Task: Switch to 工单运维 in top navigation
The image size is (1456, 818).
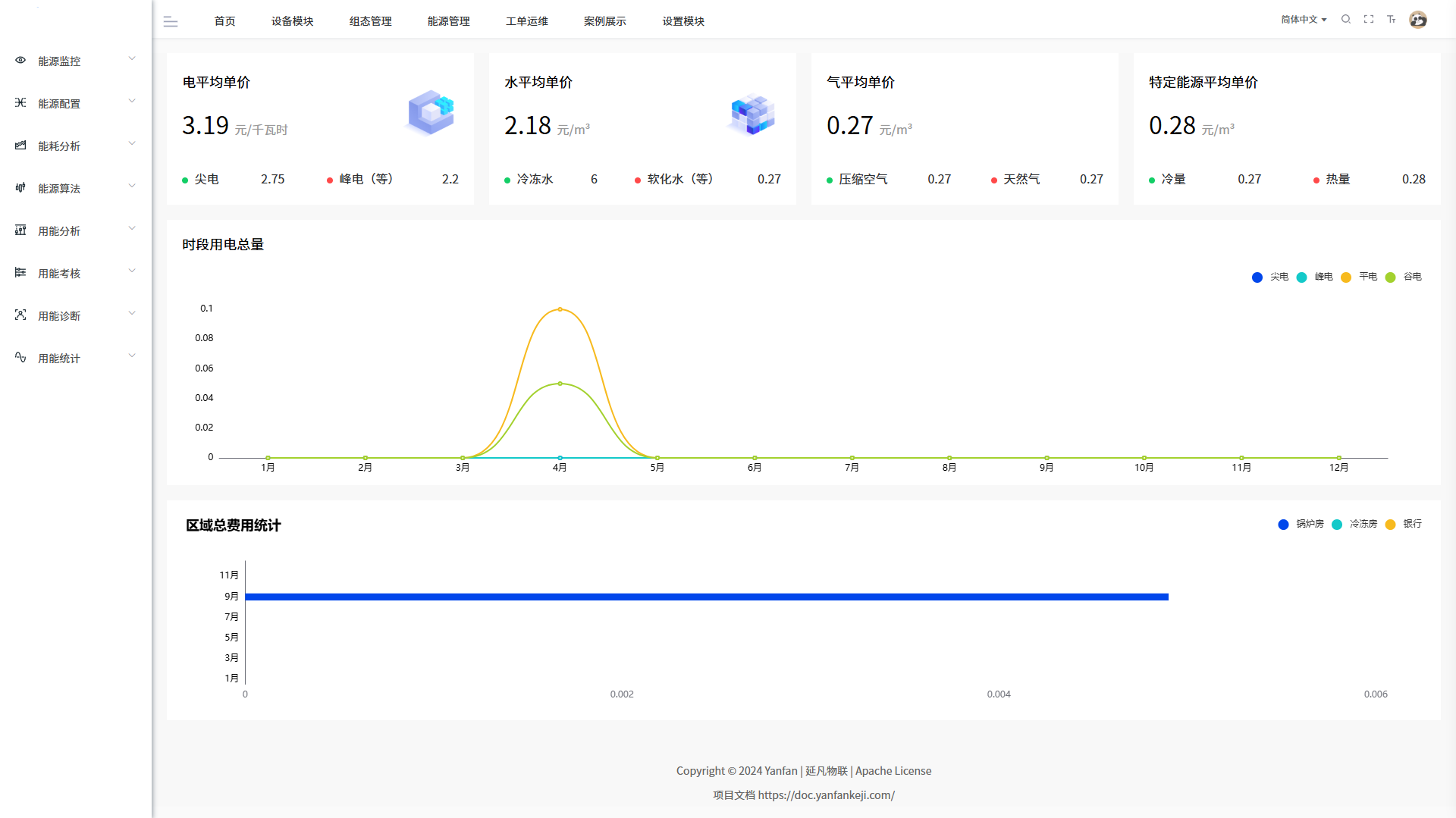Action: click(526, 21)
